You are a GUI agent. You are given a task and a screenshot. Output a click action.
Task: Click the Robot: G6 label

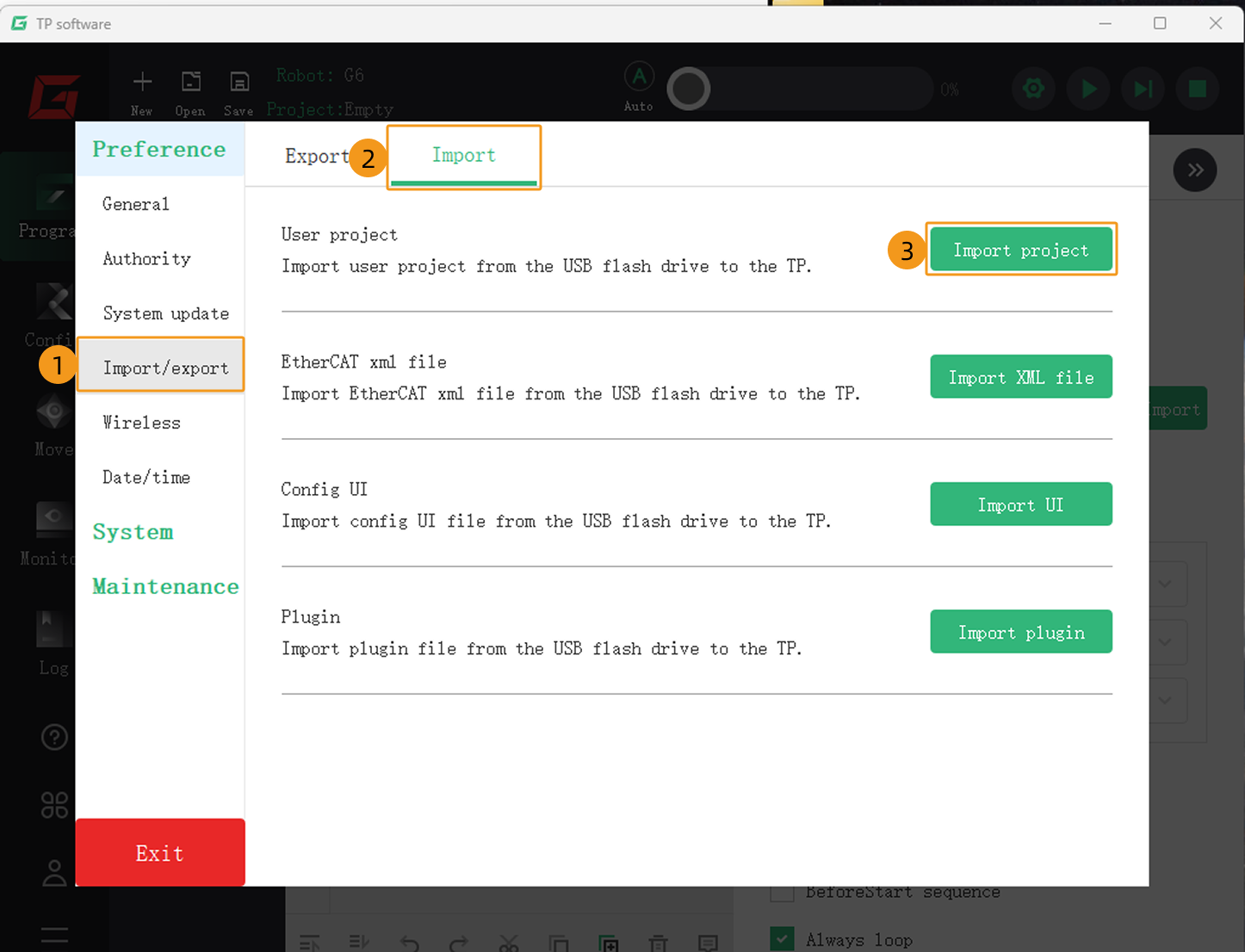[x=320, y=76]
